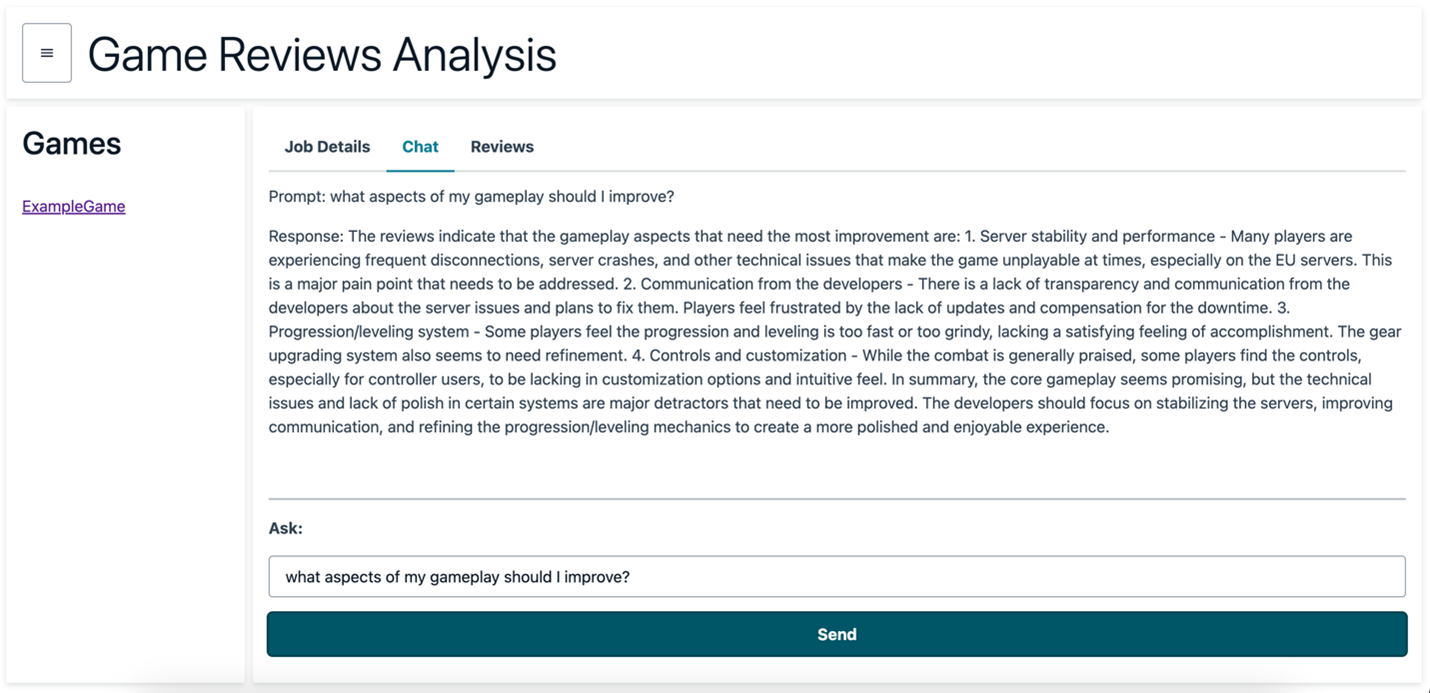Click the 'Controls and customization' phrase
1430x693 pixels.
[x=749, y=355]
